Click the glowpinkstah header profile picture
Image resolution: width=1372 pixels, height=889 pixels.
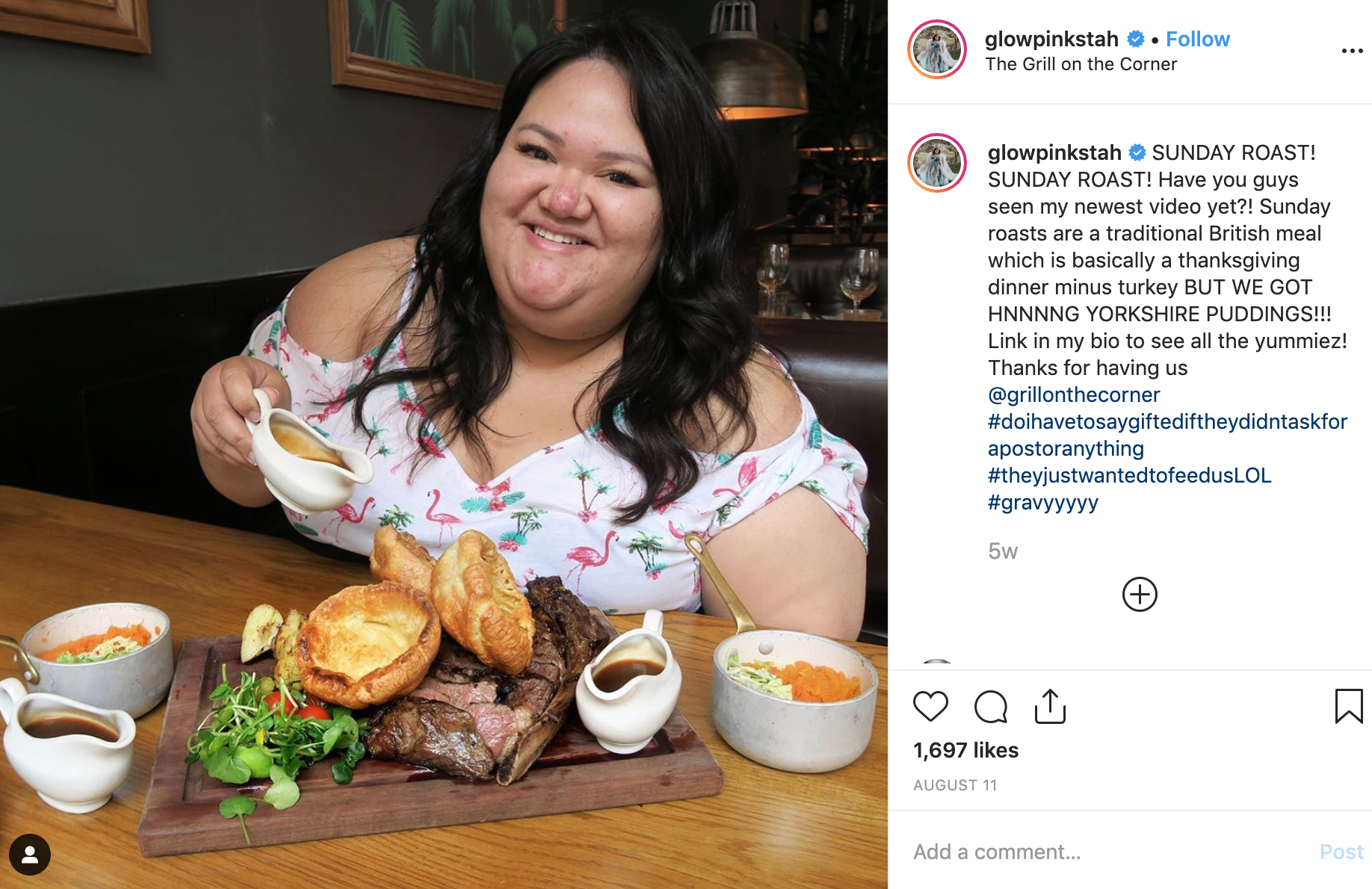tap(937, 49)
